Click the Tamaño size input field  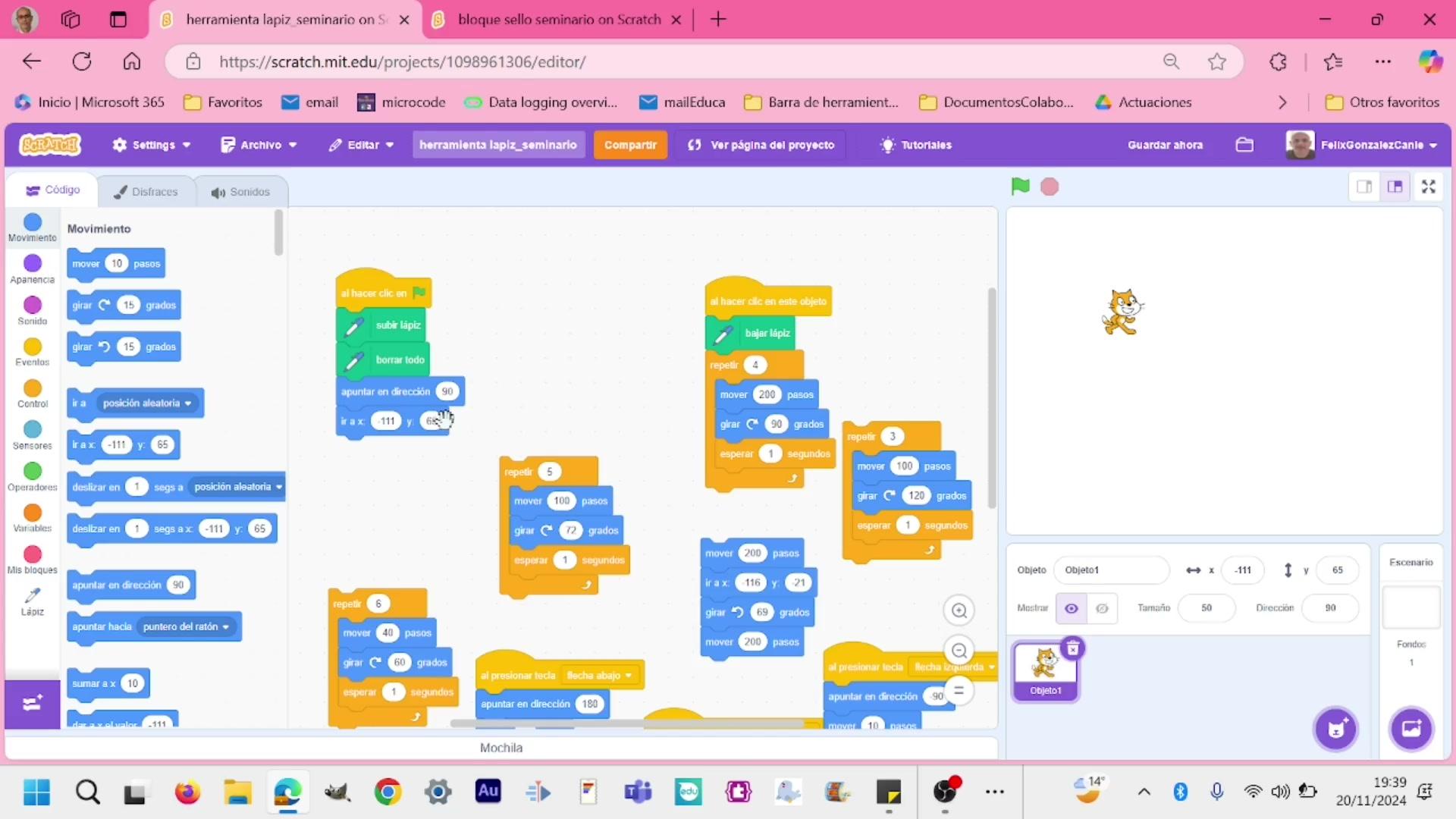click(x=1206, y=608)
